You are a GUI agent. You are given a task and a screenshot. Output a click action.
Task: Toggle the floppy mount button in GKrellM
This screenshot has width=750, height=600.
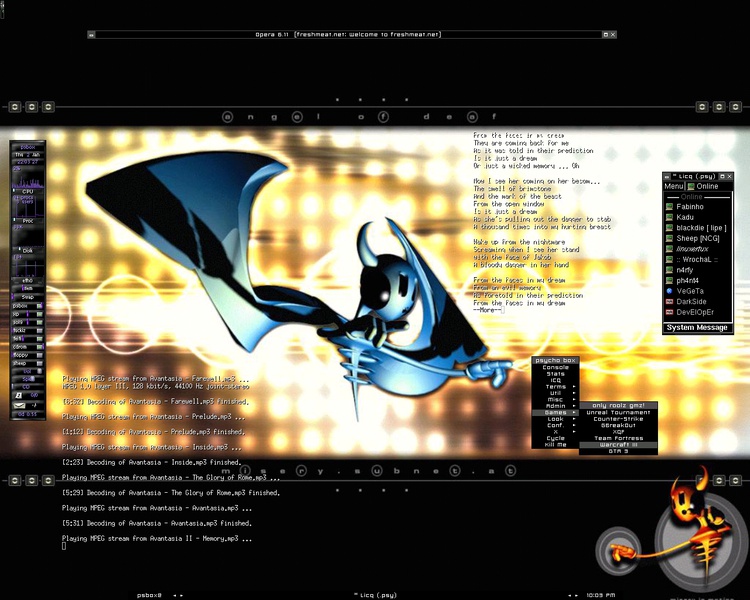(40, 355)
